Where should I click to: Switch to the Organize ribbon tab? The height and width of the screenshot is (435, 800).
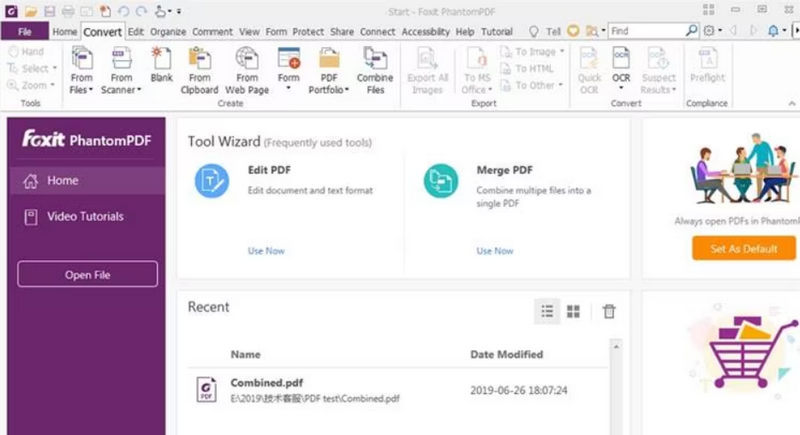tap(168, 32)
